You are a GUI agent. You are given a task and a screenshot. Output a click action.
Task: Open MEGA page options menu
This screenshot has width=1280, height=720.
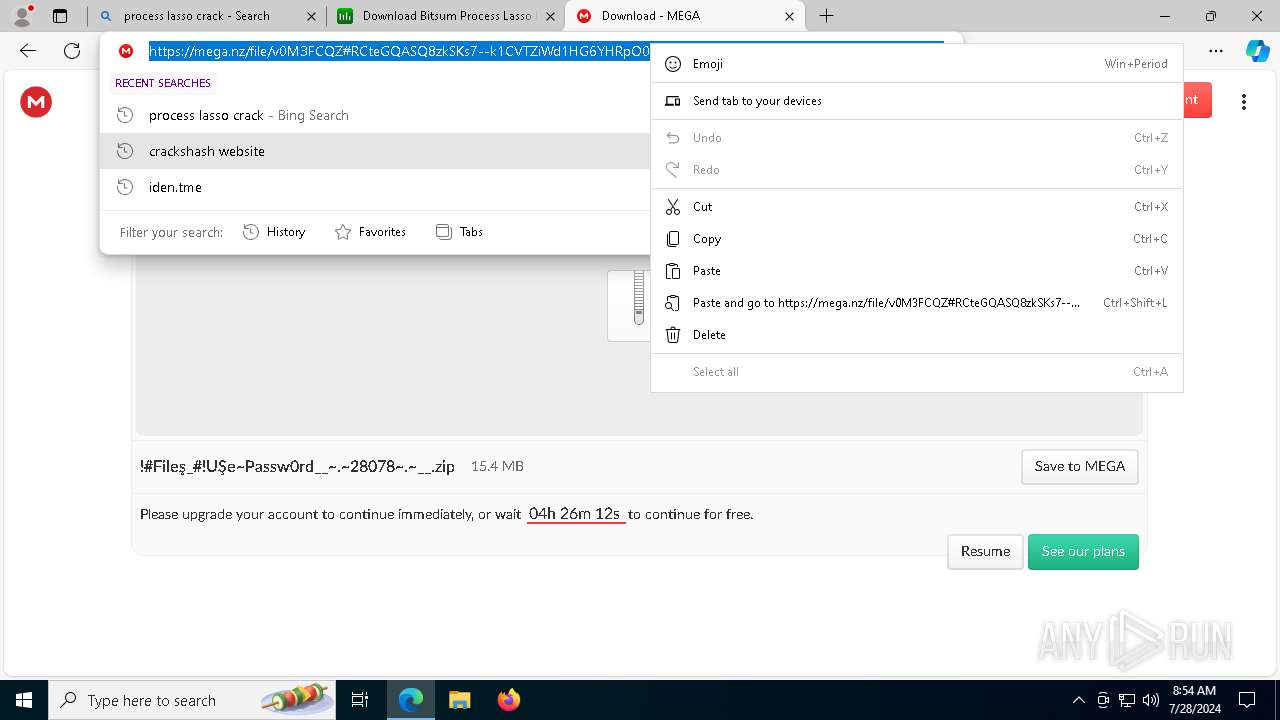click(1243, 102)
